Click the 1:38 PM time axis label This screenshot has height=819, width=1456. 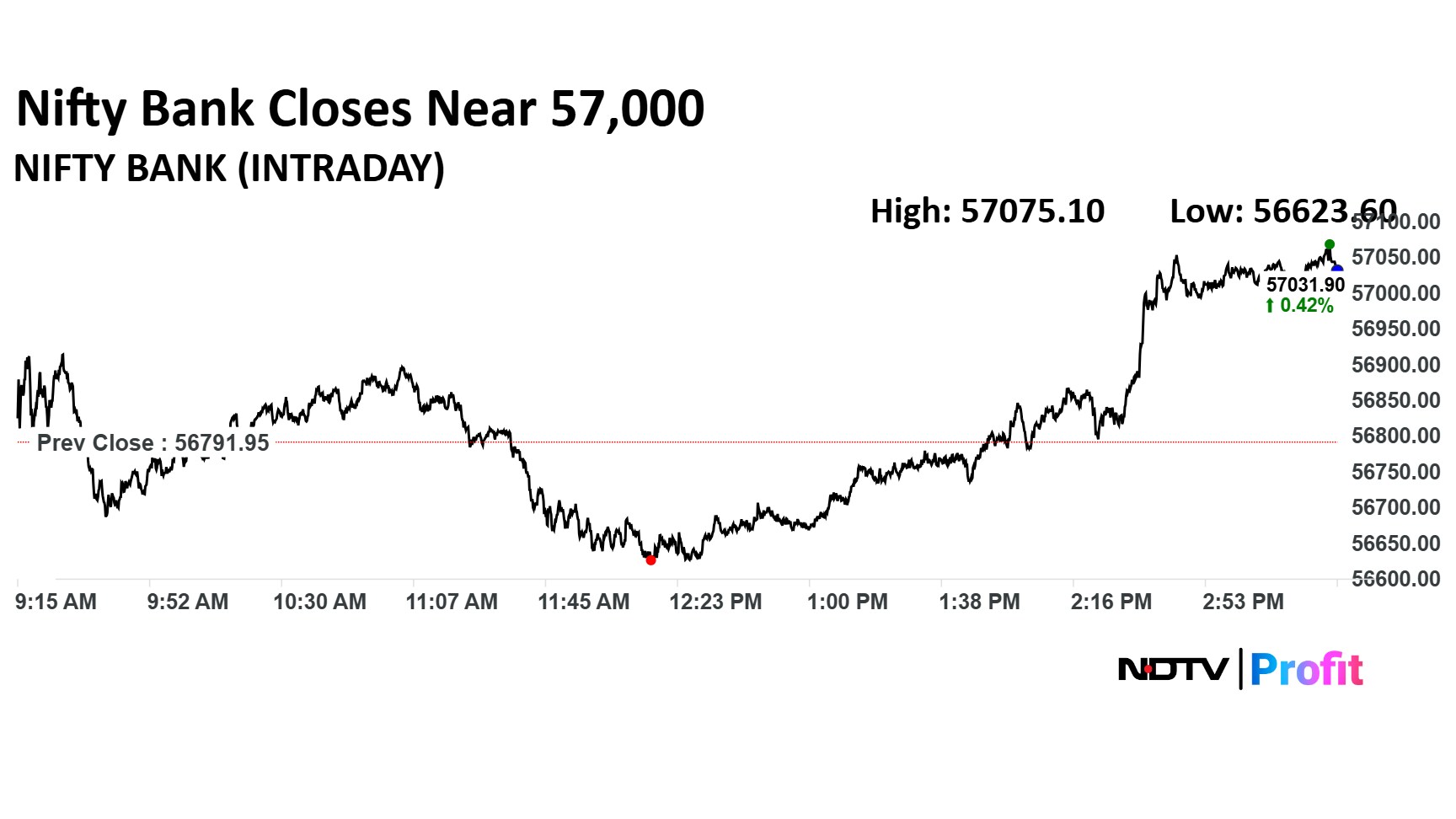(x=979, y=602)
